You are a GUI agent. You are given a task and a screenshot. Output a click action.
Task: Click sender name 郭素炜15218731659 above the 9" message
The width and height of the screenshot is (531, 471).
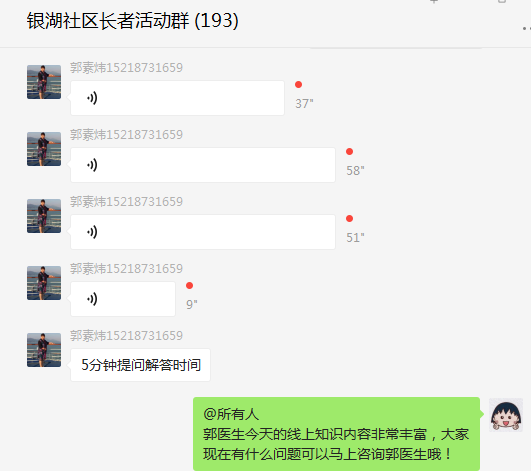(x=126, y=269)
